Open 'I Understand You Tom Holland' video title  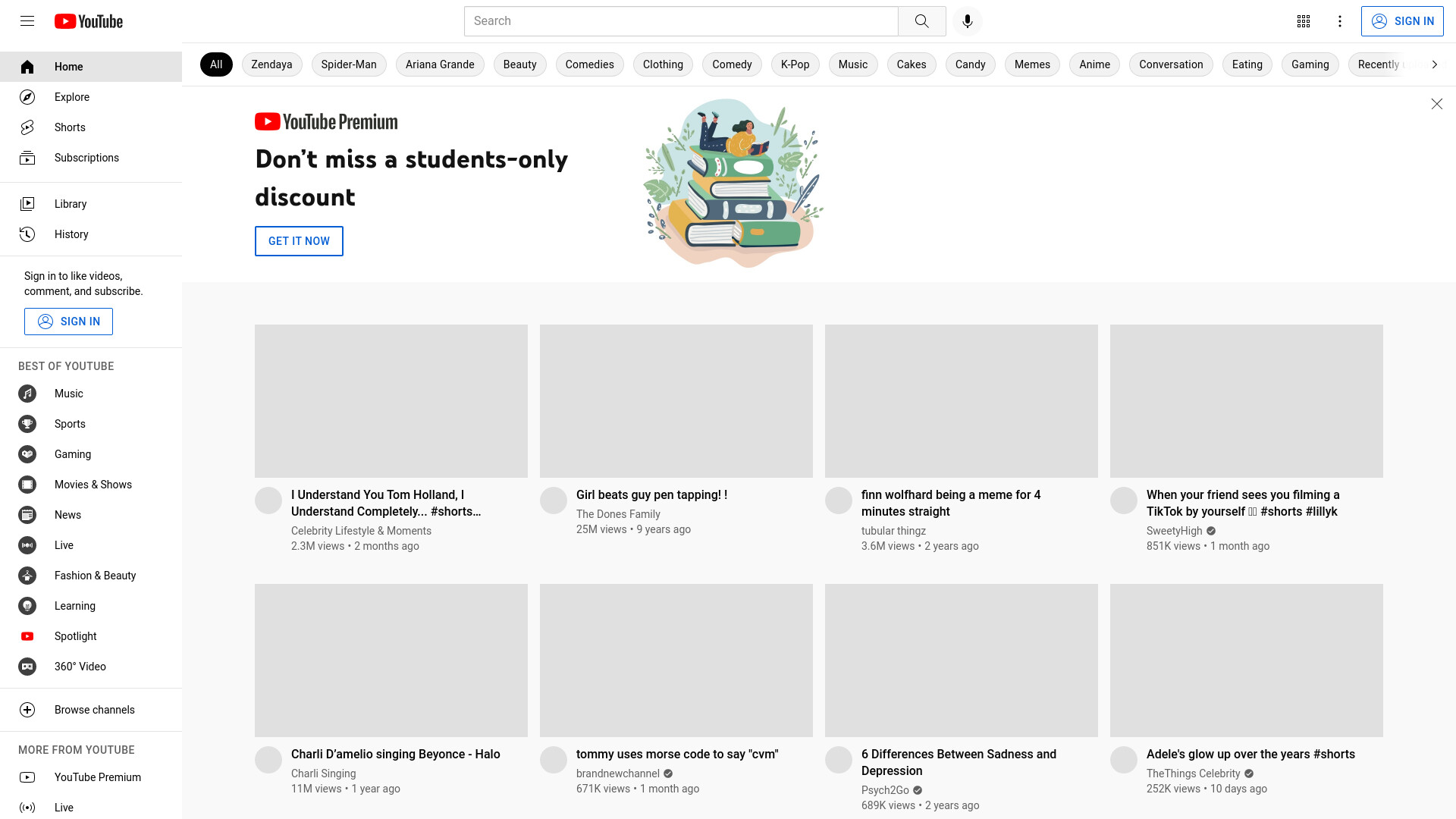point(386,504)
